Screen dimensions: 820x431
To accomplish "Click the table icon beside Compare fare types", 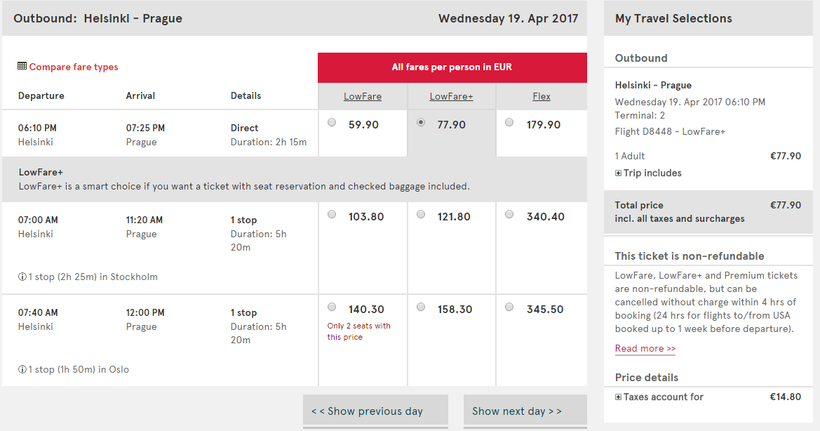I will (x=22, y=66).
